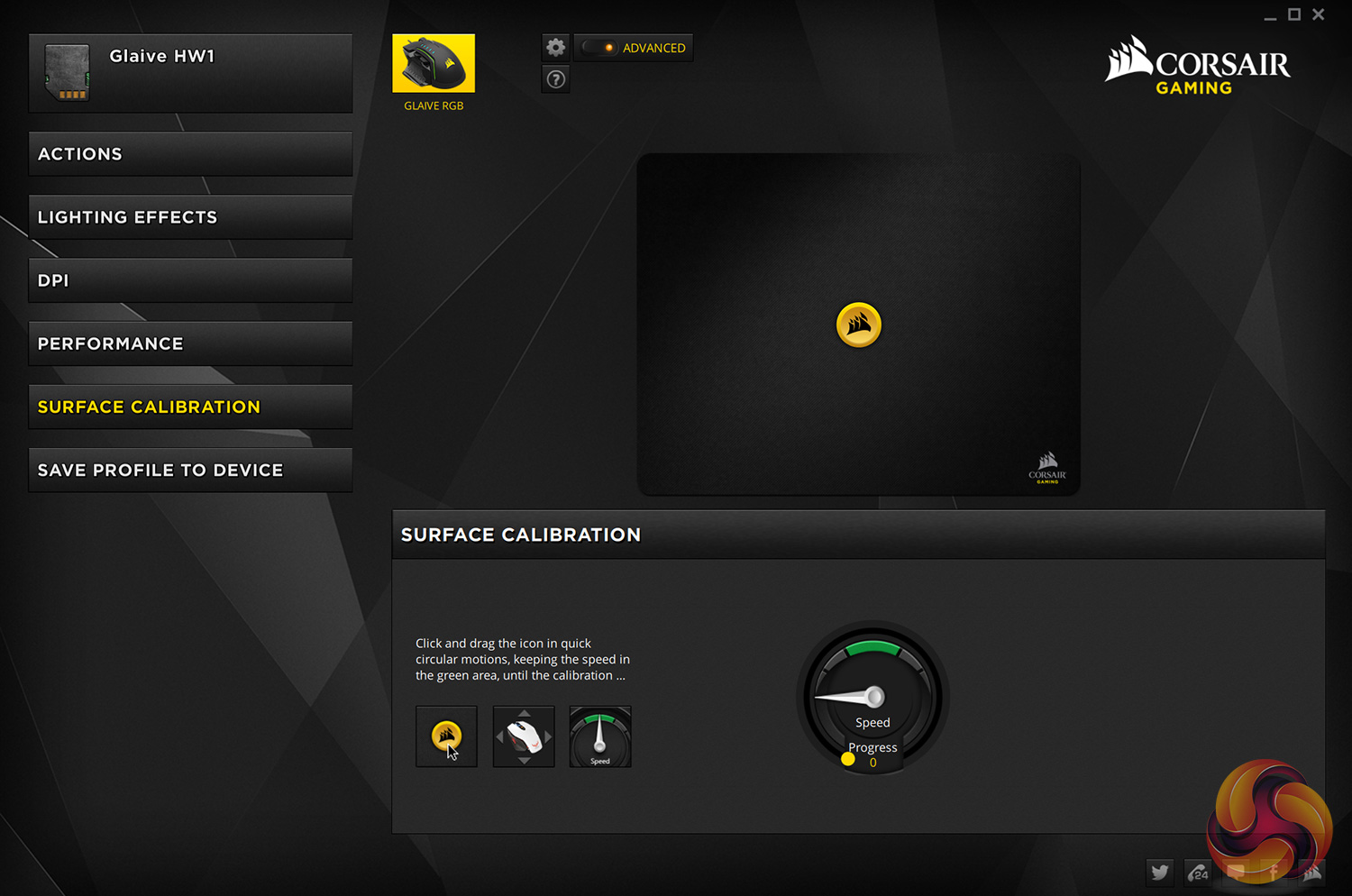Select the Glaive RGB mouse device thumbnail
This screenshot has width=1352, height=896.
[434, 63]
